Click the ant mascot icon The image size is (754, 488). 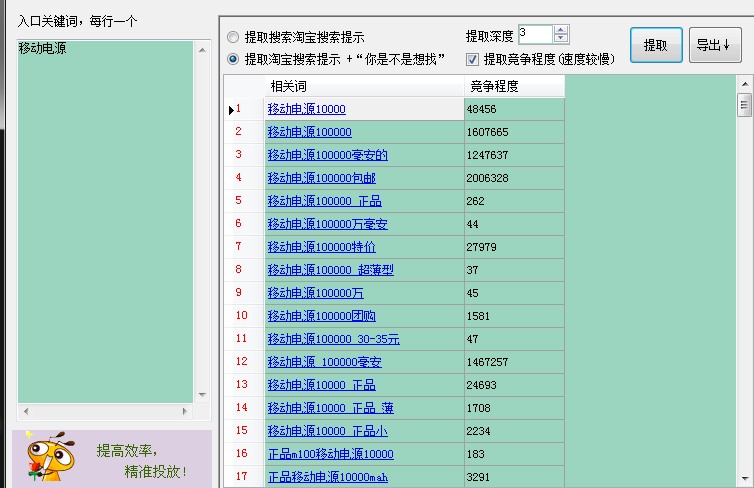pos(49,457)
